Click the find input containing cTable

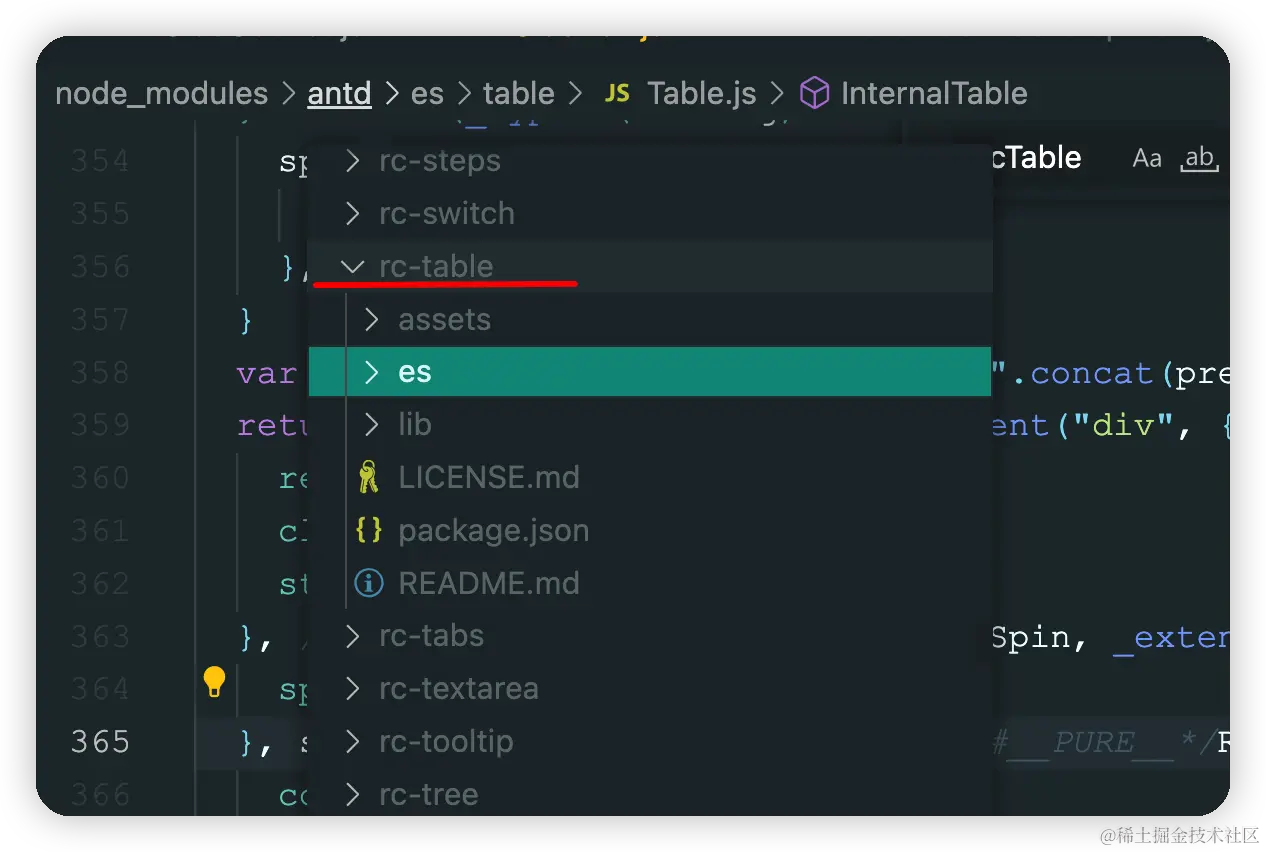point(1040,158)
